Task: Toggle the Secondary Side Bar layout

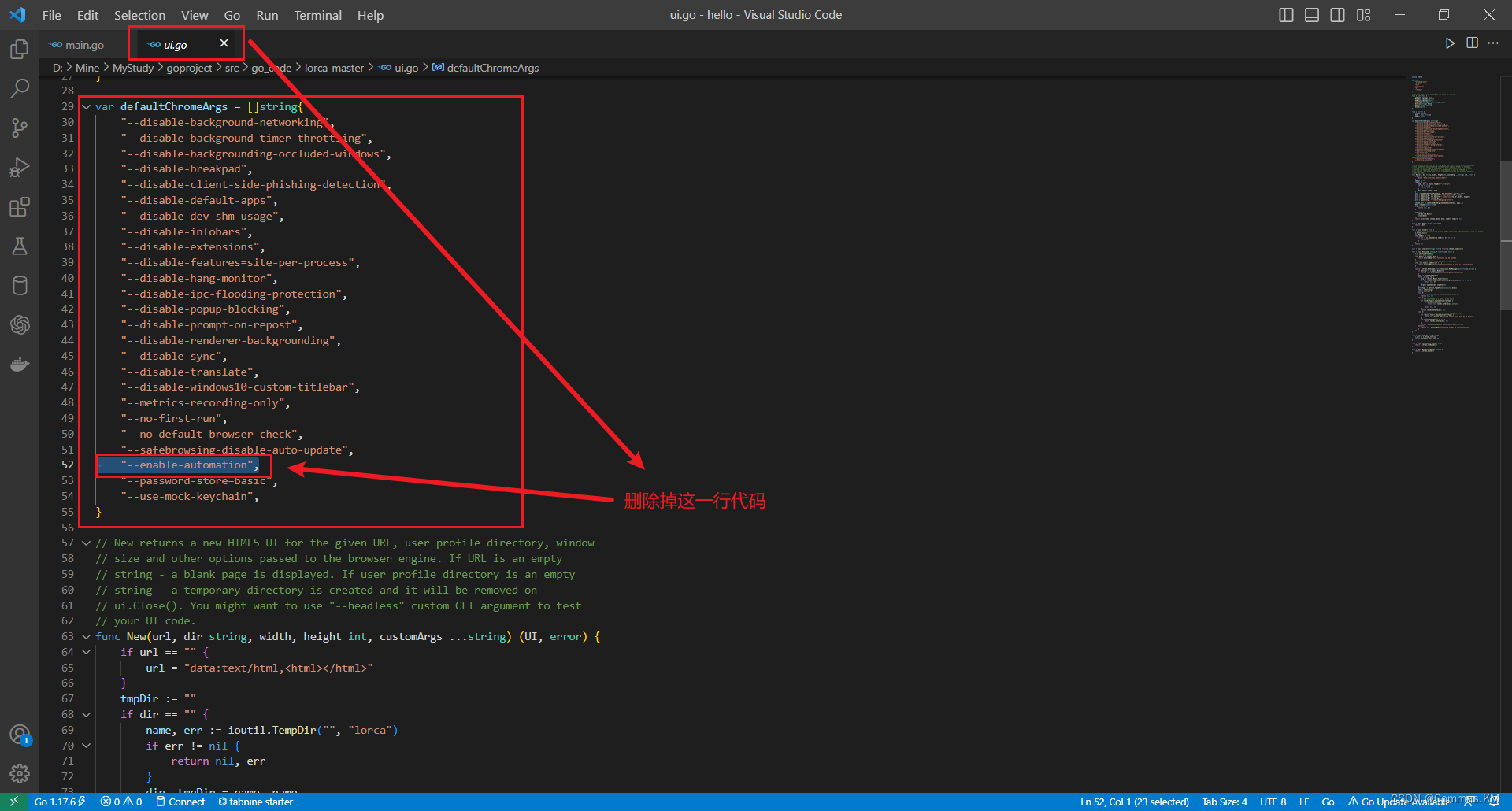Action: coord(1337,15)
